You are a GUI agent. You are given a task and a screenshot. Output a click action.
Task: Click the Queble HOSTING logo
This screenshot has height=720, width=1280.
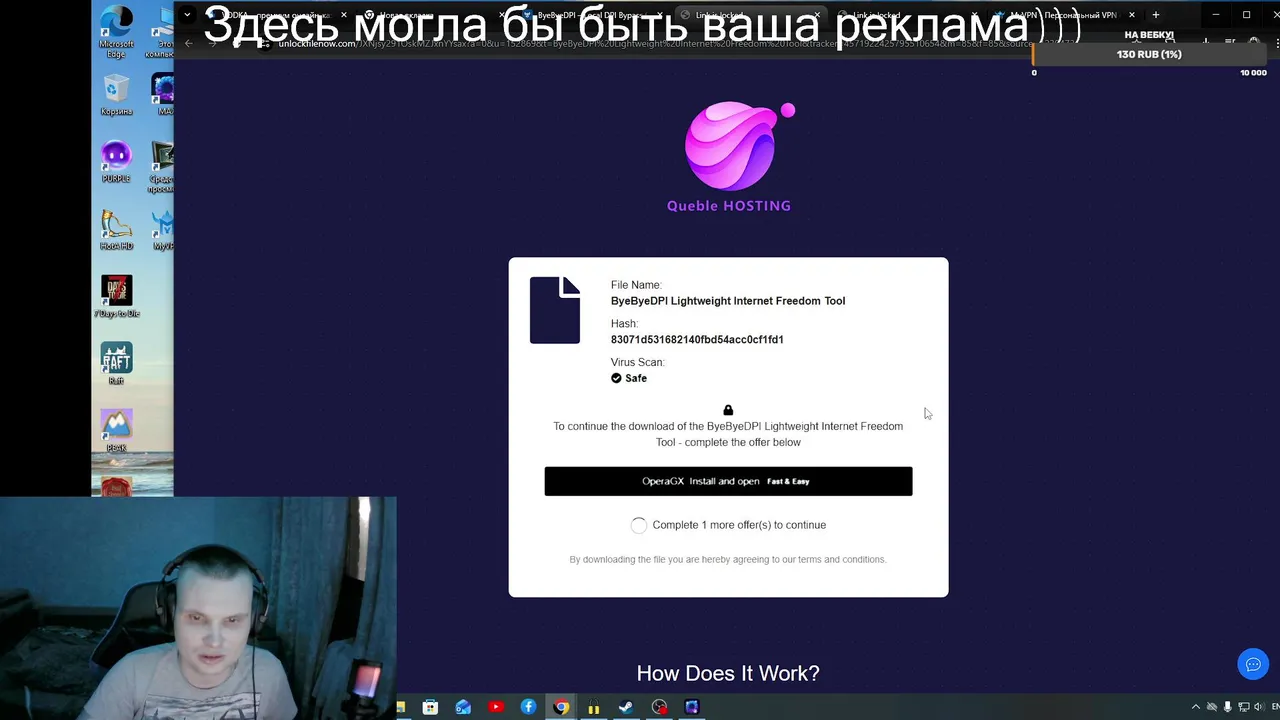tap(729, 157)
